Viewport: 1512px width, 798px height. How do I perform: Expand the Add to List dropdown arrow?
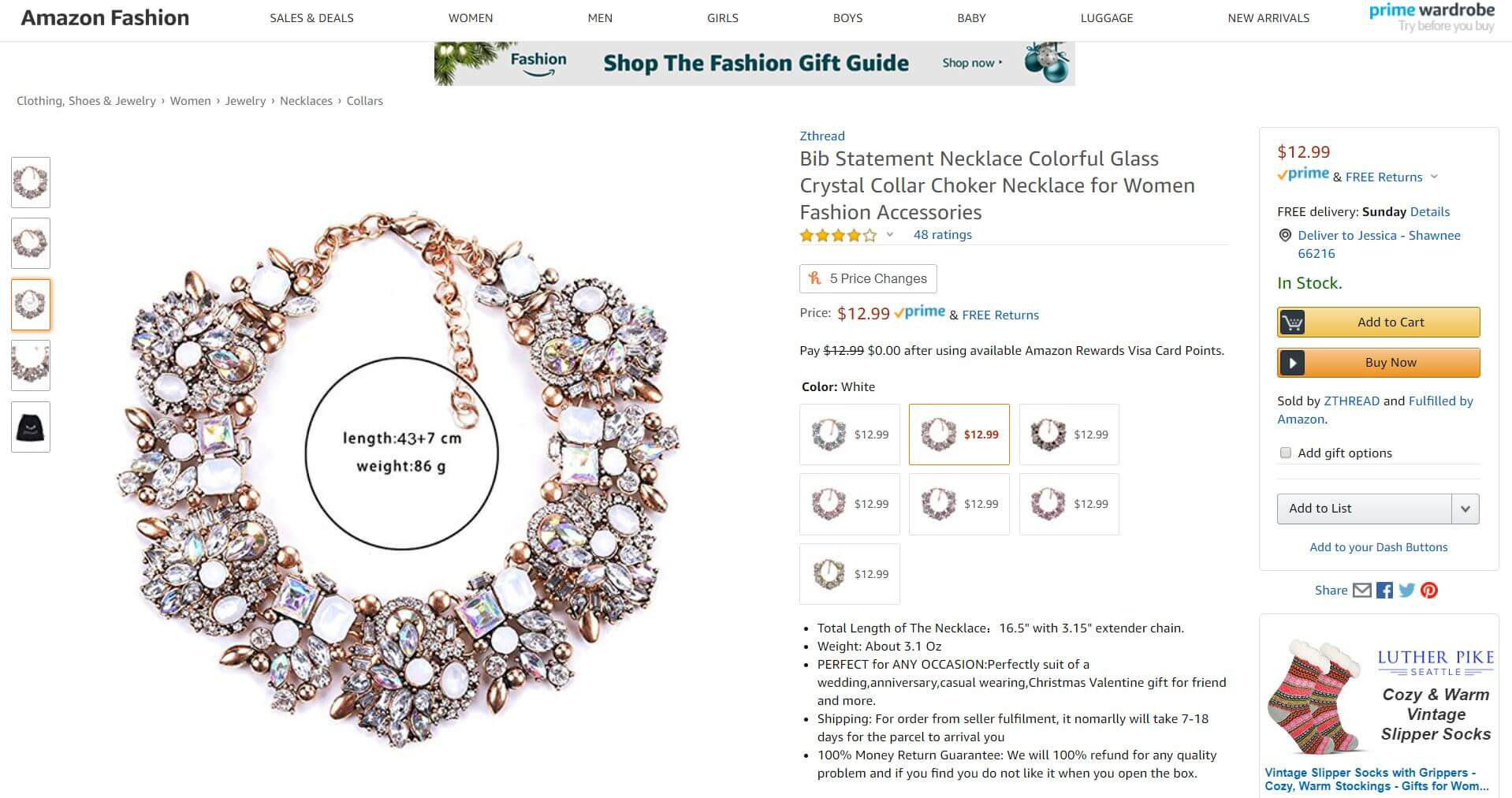tap(1465, 509)
